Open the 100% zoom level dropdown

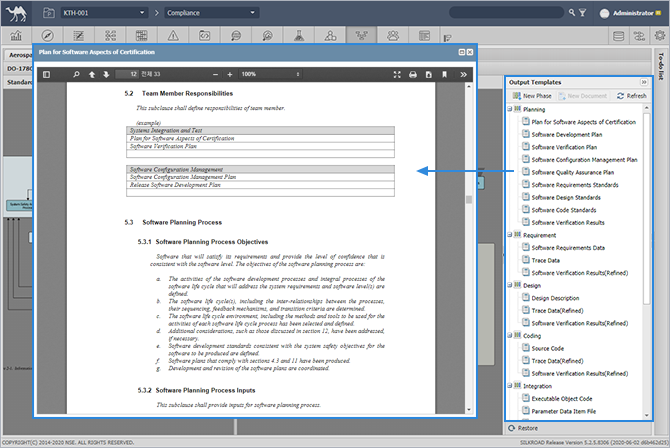[x=270, y=74]
